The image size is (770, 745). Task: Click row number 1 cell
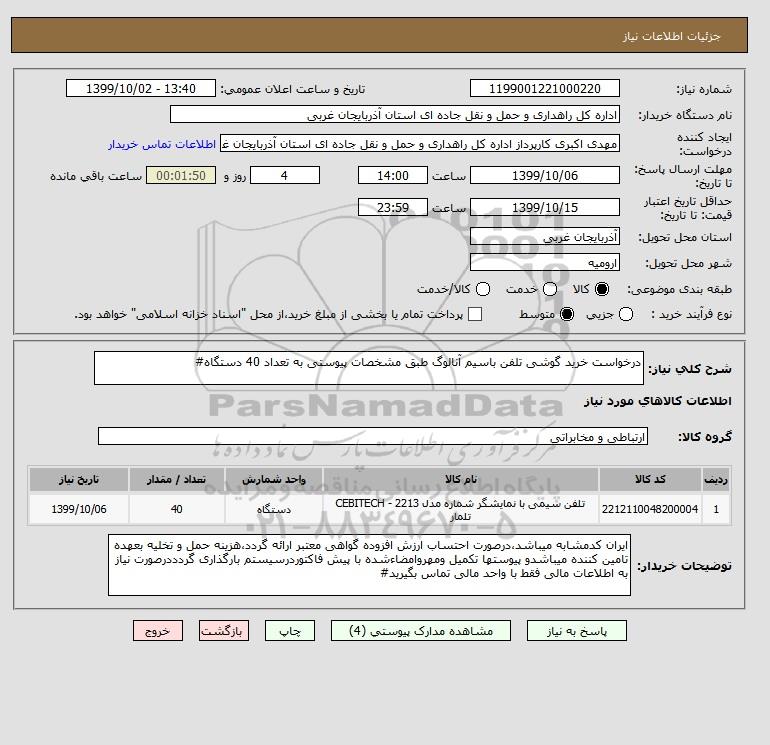pyautogui.click(x=716, y=509)
